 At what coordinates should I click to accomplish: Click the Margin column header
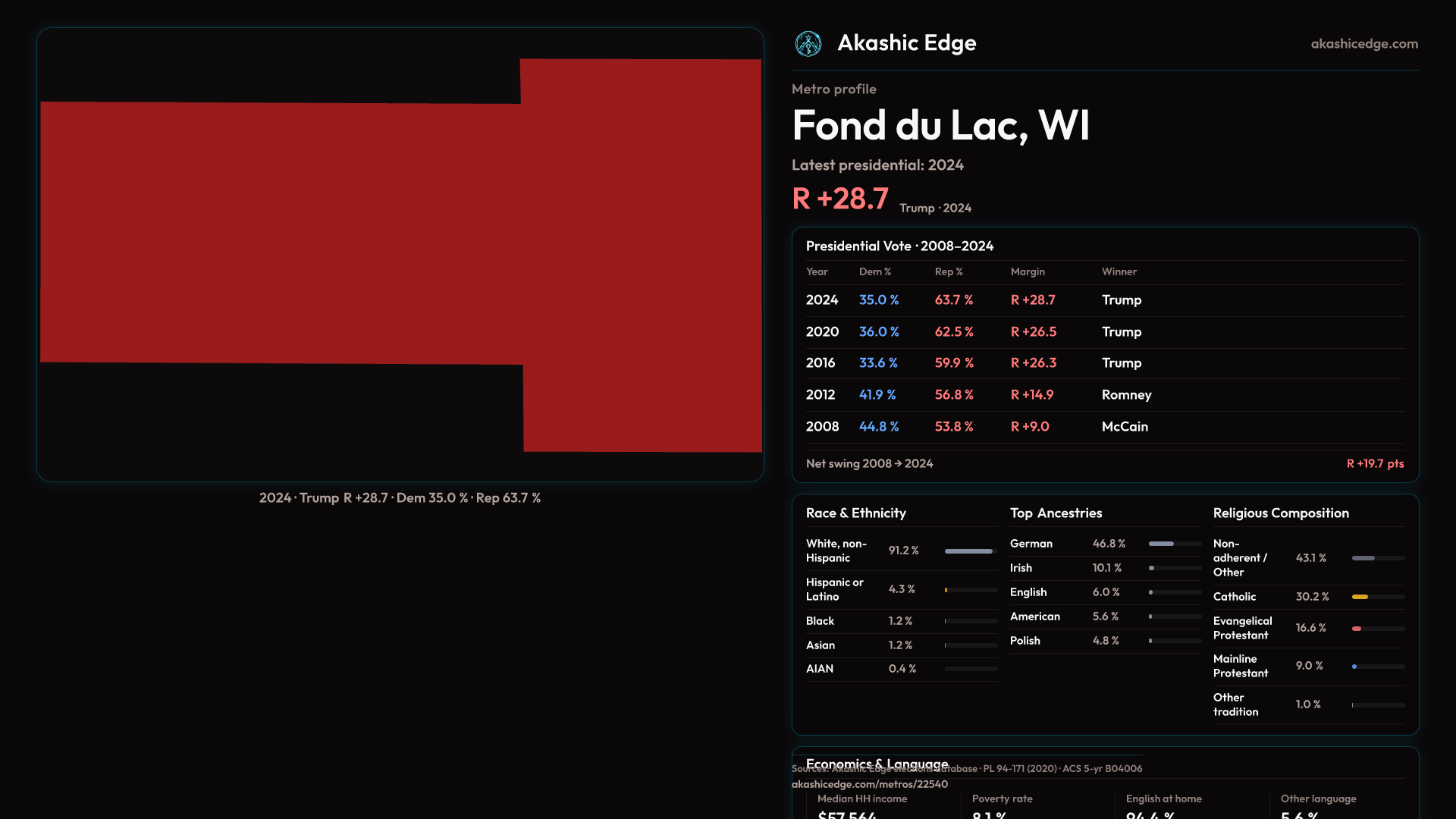pyautogui.click(x=1028, y=271)
